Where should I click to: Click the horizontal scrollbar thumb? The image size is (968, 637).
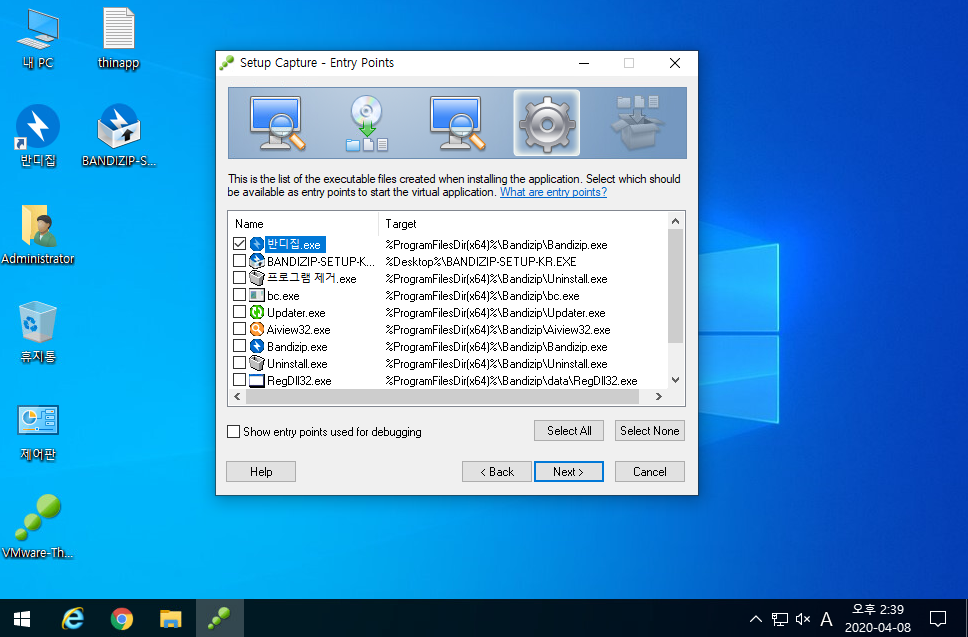point(442,396)
